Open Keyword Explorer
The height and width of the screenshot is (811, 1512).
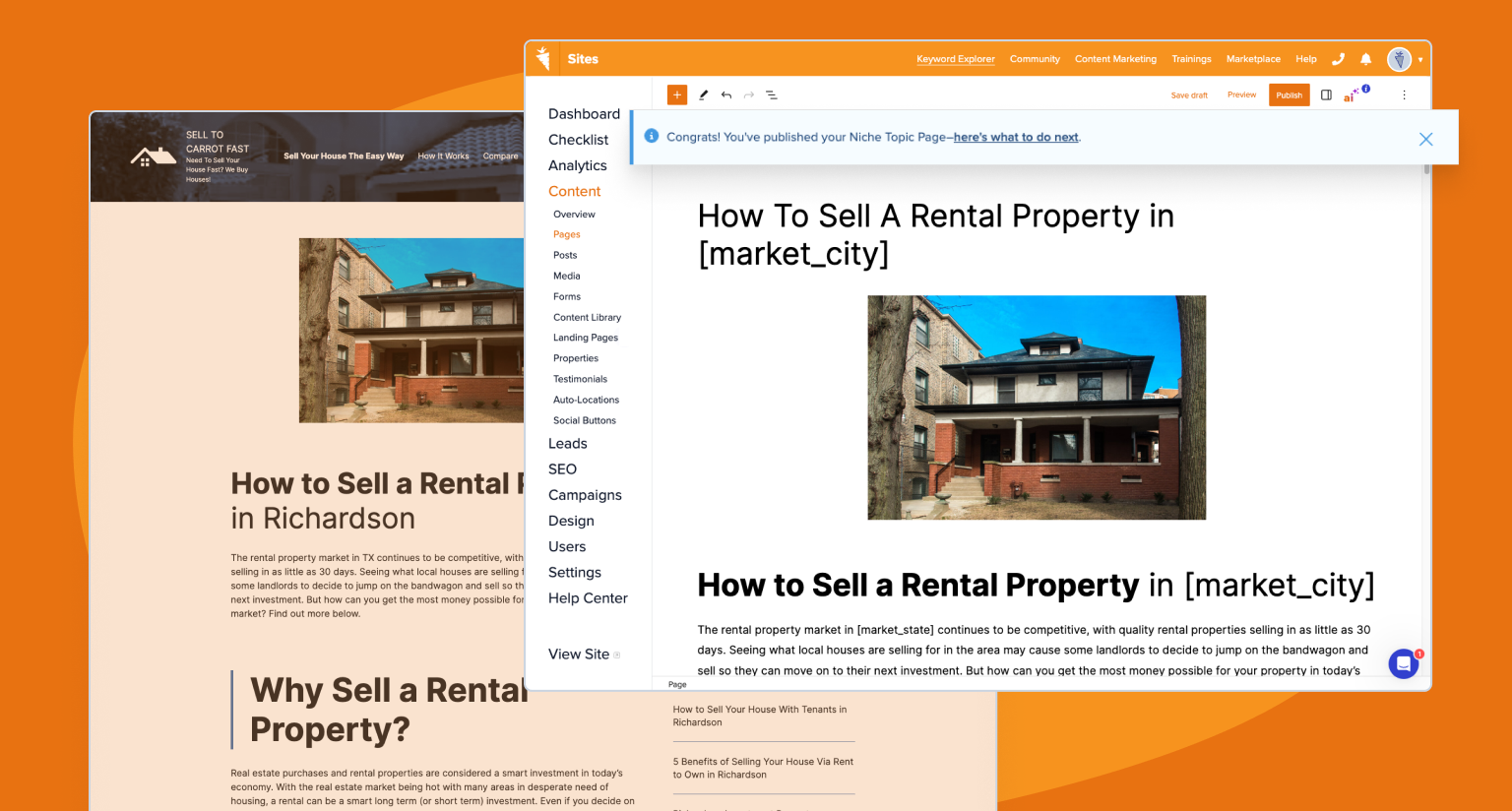955,59
